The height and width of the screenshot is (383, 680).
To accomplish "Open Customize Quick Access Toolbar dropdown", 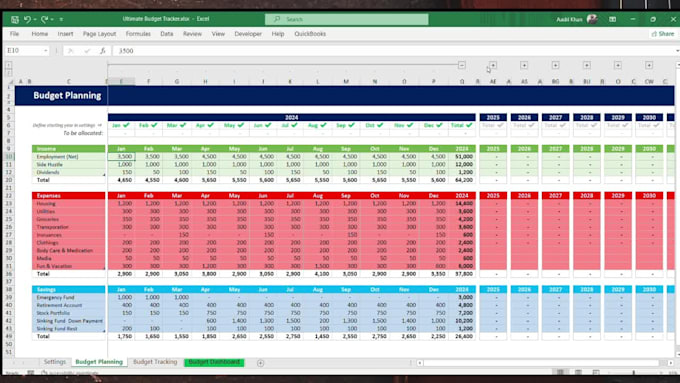I will pos(61,20).
